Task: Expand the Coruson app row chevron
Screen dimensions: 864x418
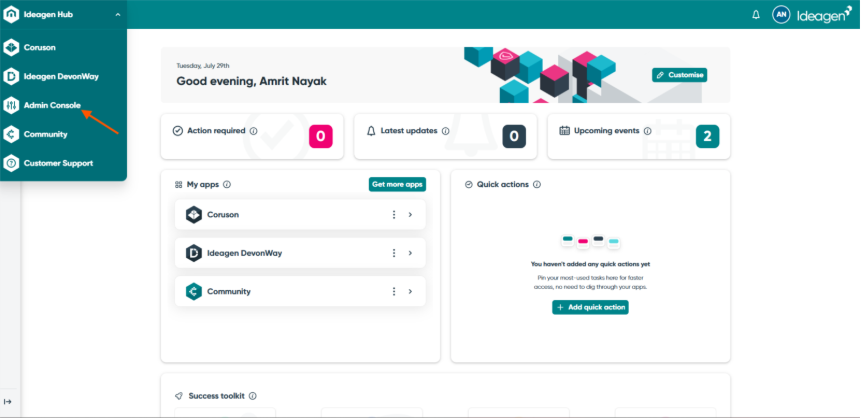Action: click(x=411, y=215)
